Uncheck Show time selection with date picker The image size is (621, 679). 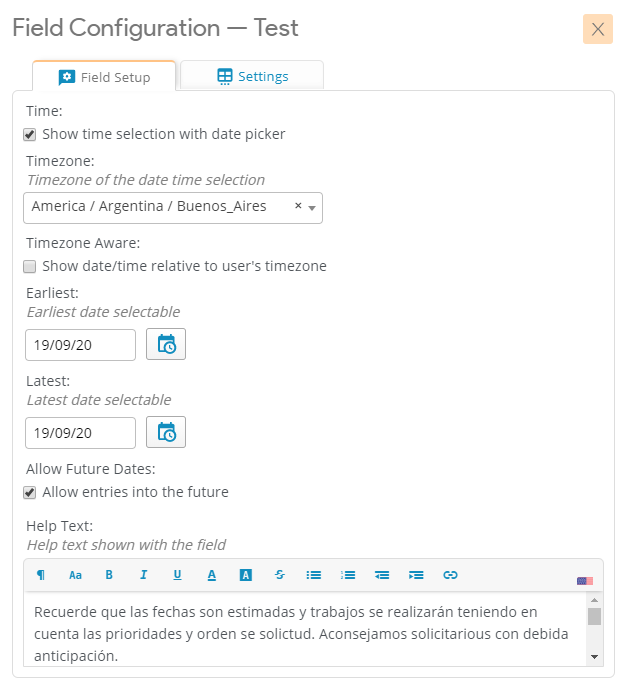point(30,134)
